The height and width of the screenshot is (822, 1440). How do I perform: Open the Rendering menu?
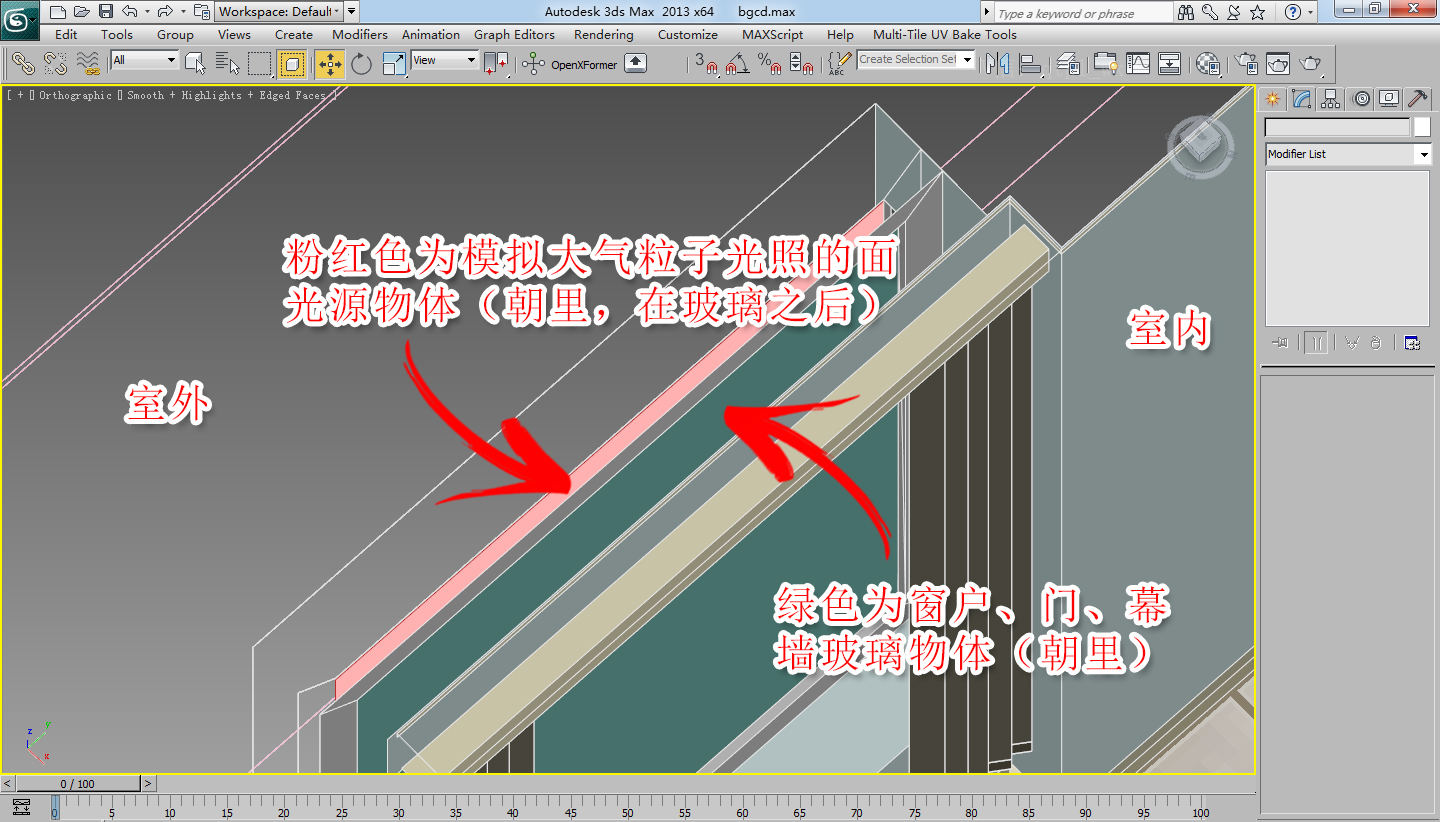click(604, 34)
